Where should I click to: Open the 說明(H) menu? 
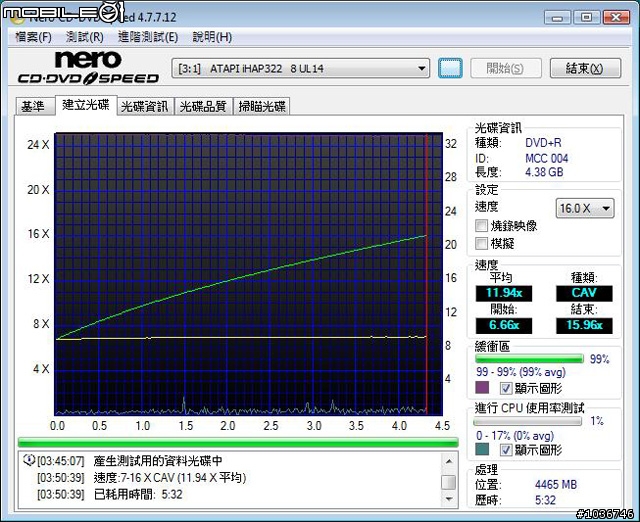[212, 37]
